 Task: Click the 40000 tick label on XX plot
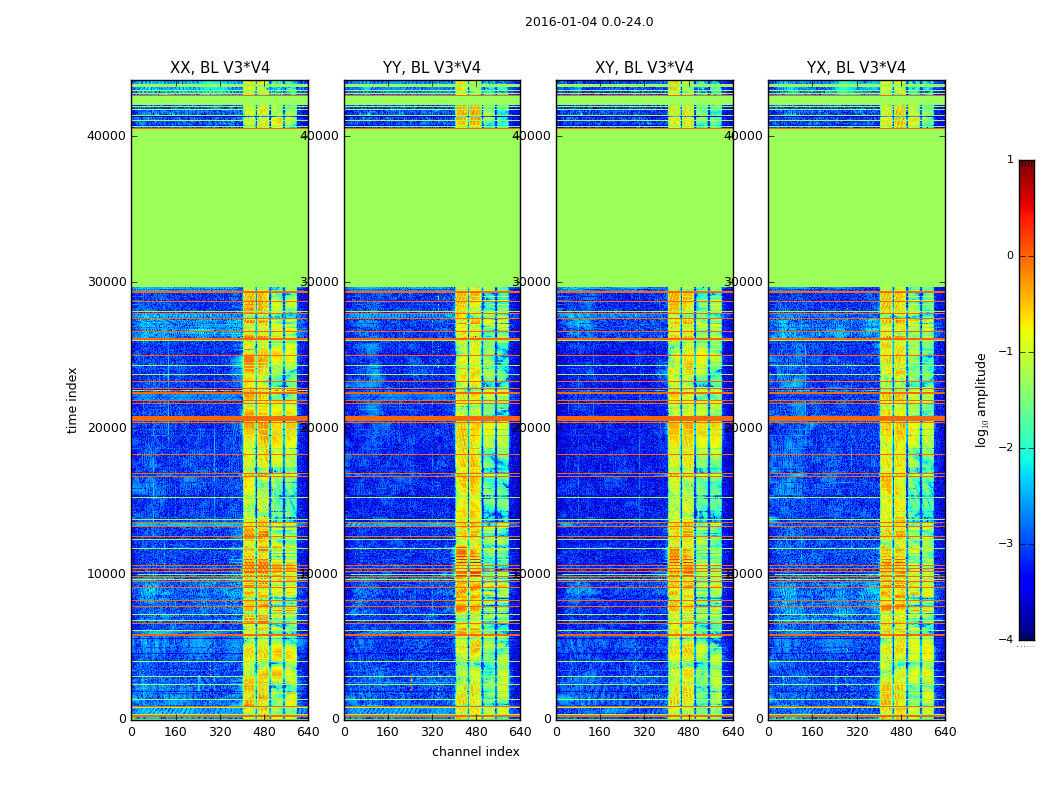[107, 136]
